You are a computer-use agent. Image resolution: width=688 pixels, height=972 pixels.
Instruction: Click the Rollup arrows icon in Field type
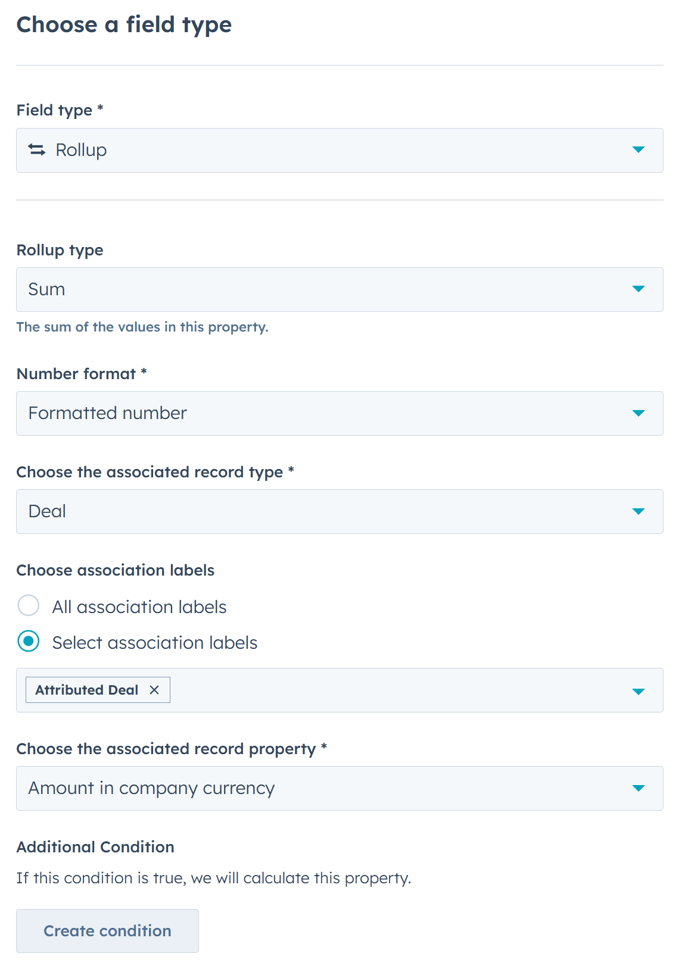[37, 150]
